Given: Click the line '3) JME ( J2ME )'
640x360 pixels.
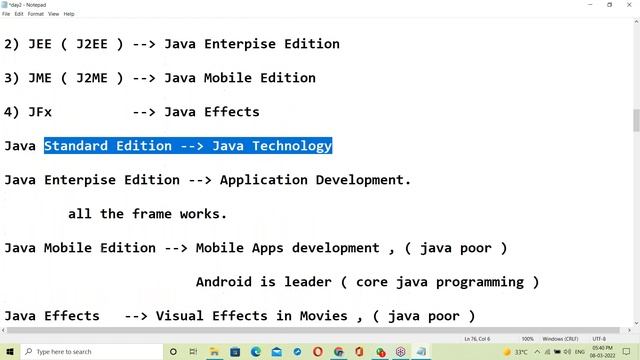Looking at the screenshot, I should click(x=160, y=78).
